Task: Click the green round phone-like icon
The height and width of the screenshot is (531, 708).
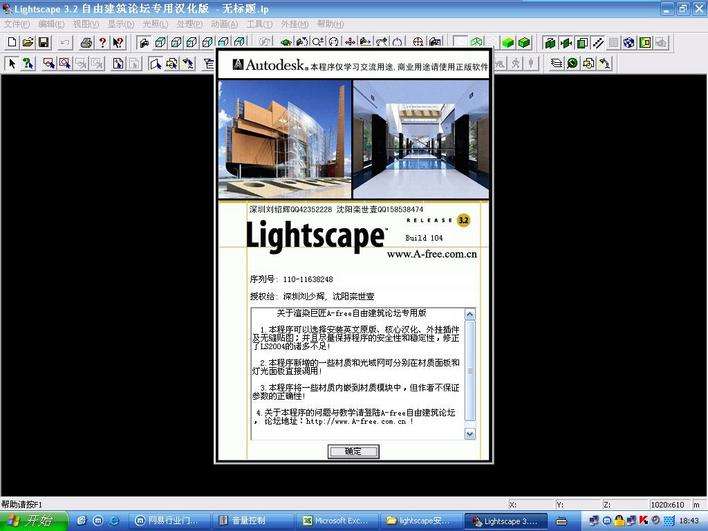Action: pyautogui.click(x=573, y=64)
